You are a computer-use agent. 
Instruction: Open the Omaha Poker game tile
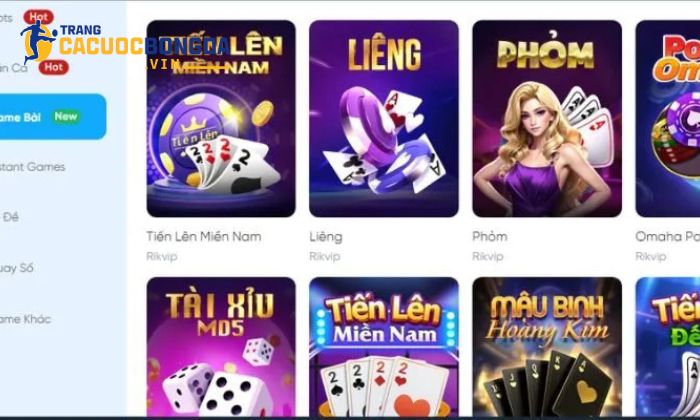(x=668, y=119)
